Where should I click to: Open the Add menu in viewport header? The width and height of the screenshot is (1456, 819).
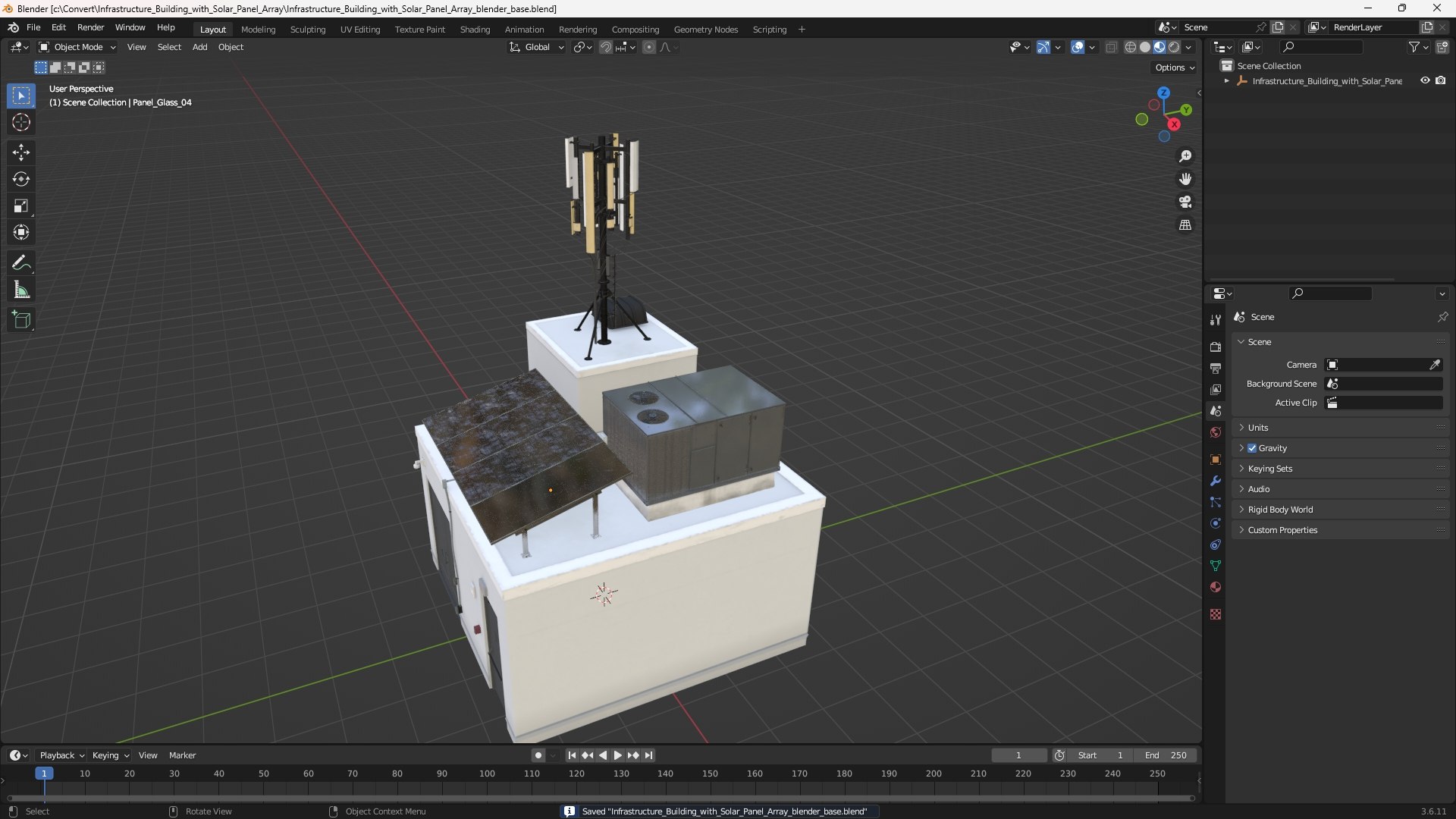(x=199, y=47)
